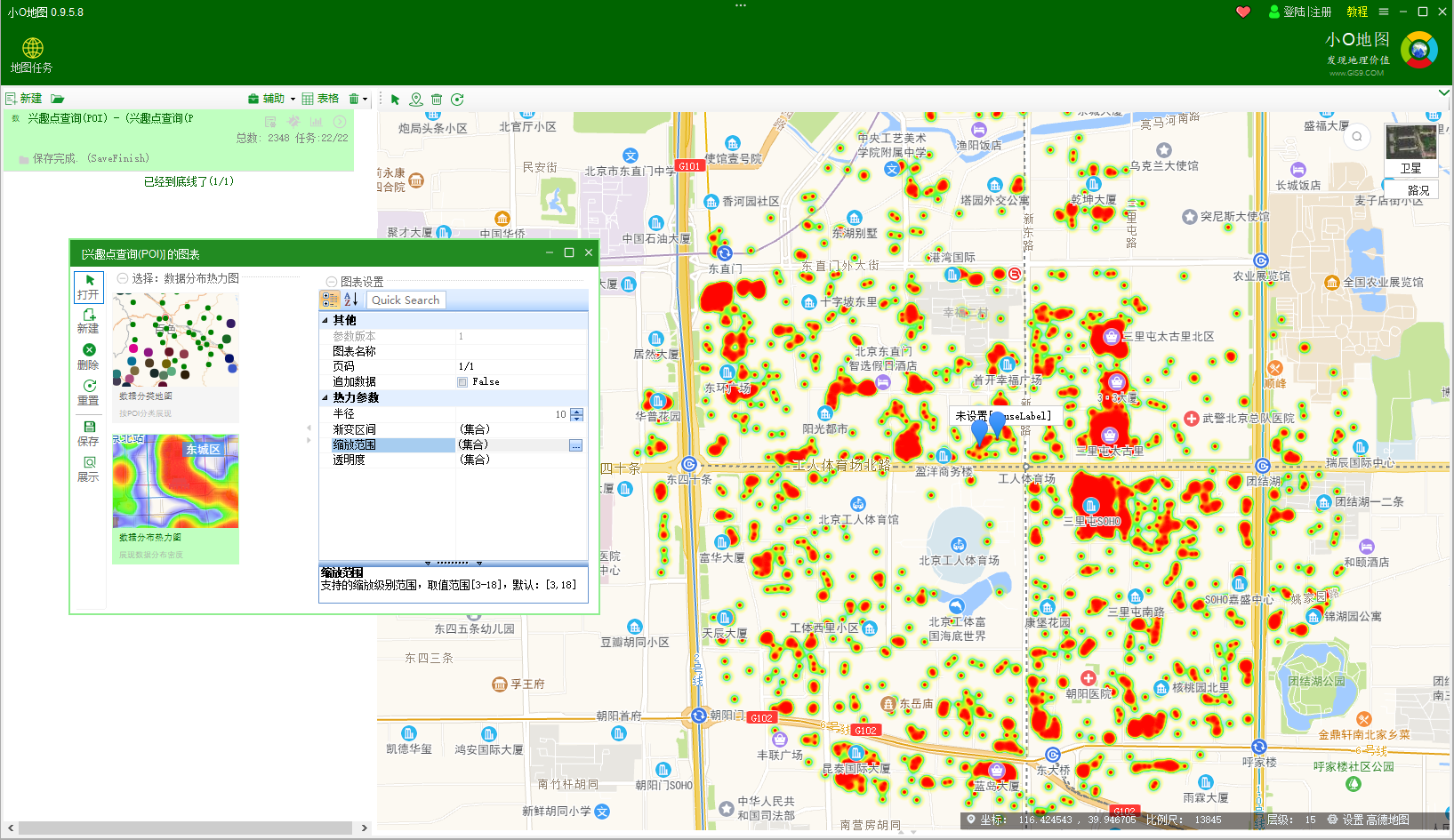The height and width of the screenshot is (840, 1454).
Task: Expand the 辅助 dropdown arrow
Action: 293,100
